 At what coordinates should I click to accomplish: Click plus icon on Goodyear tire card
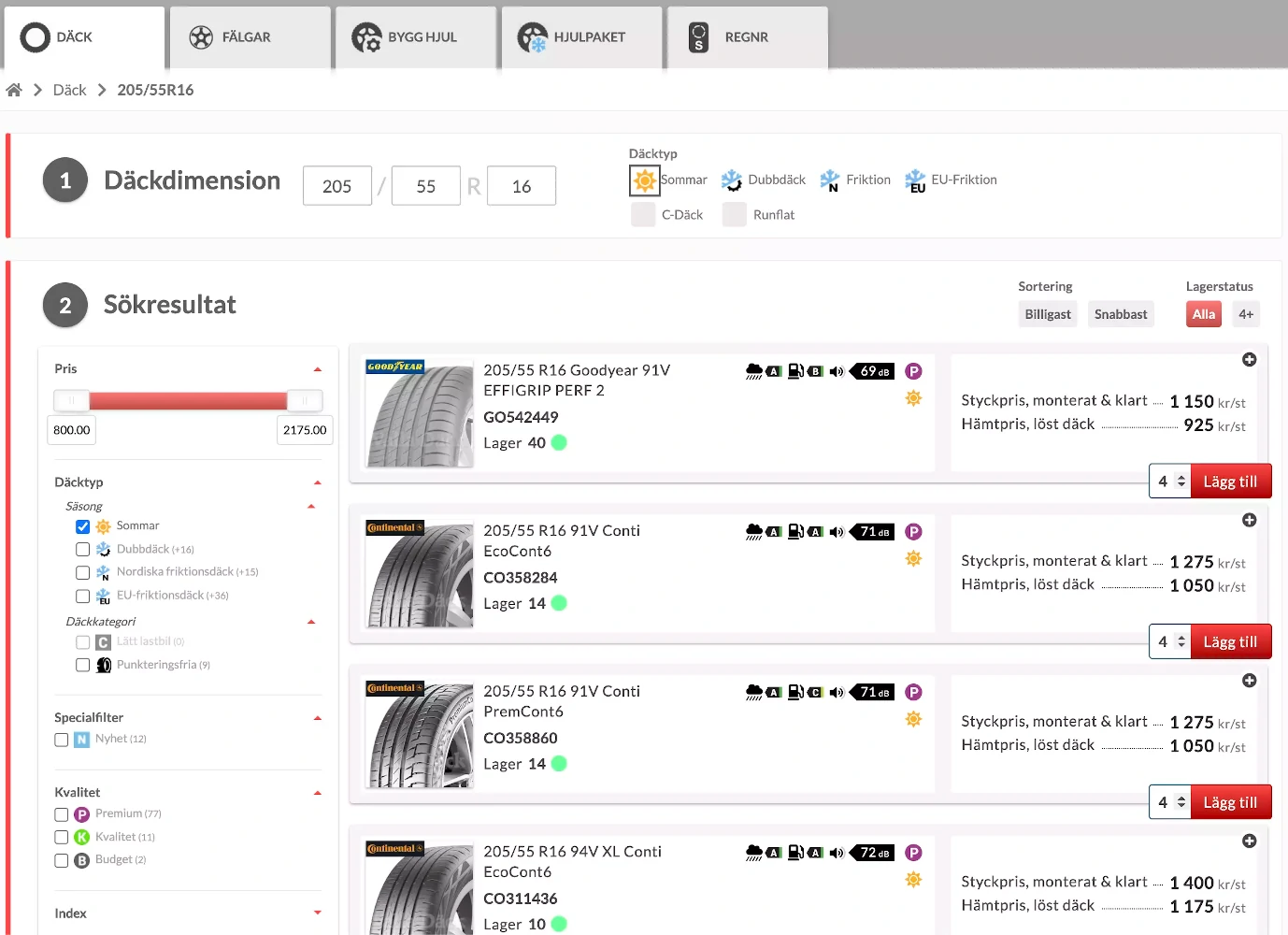click(x=1249, y=360)
